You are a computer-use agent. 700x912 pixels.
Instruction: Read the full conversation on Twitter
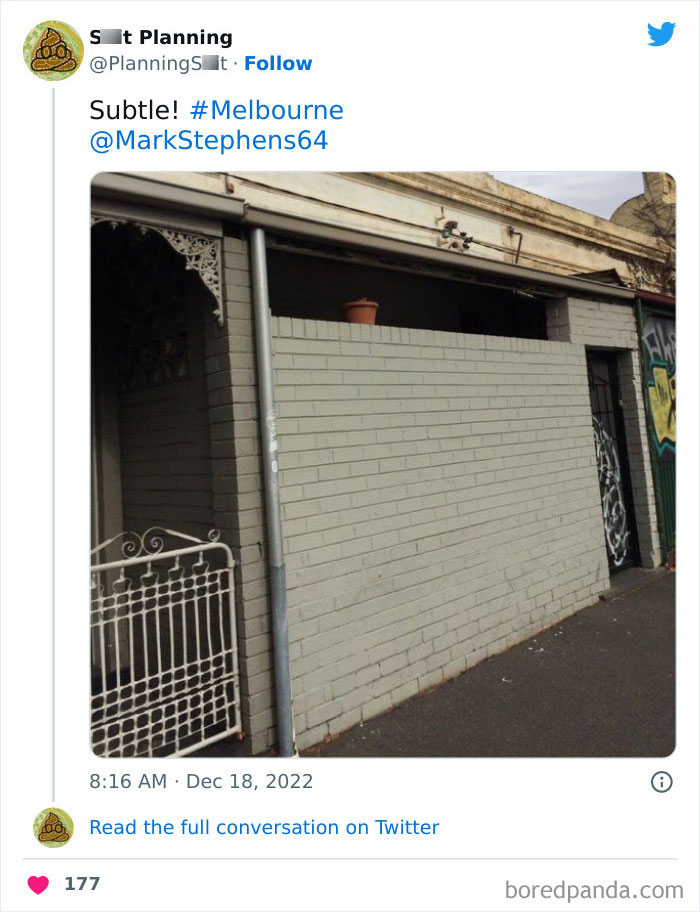(265, 827)
